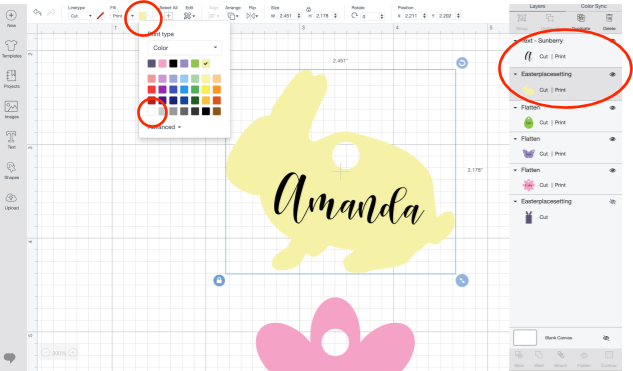Image resolution: width=633 pixels, height=371 pixels.
Task: Collapse the yellow bunny Easterplacesetting layer
Action: point(515,74)
